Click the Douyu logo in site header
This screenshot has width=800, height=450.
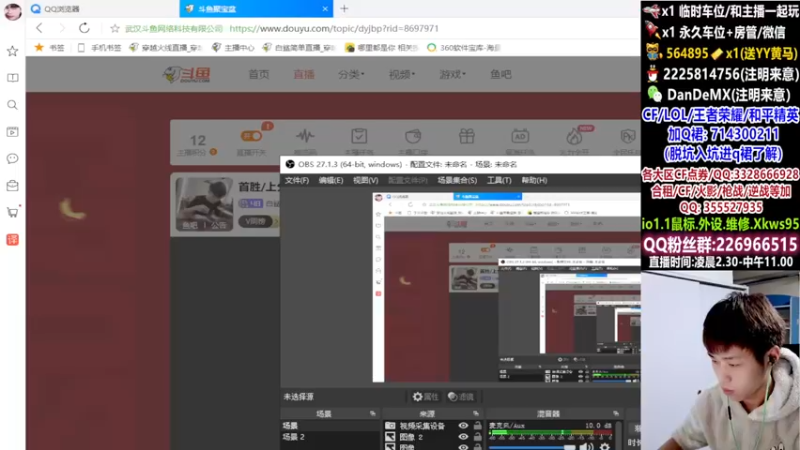pyautogui.click(x=187, y=74)
